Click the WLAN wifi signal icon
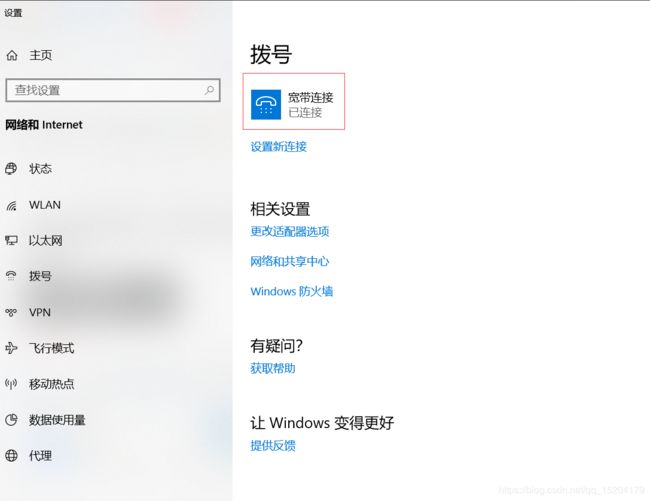 tap(11, 205)
